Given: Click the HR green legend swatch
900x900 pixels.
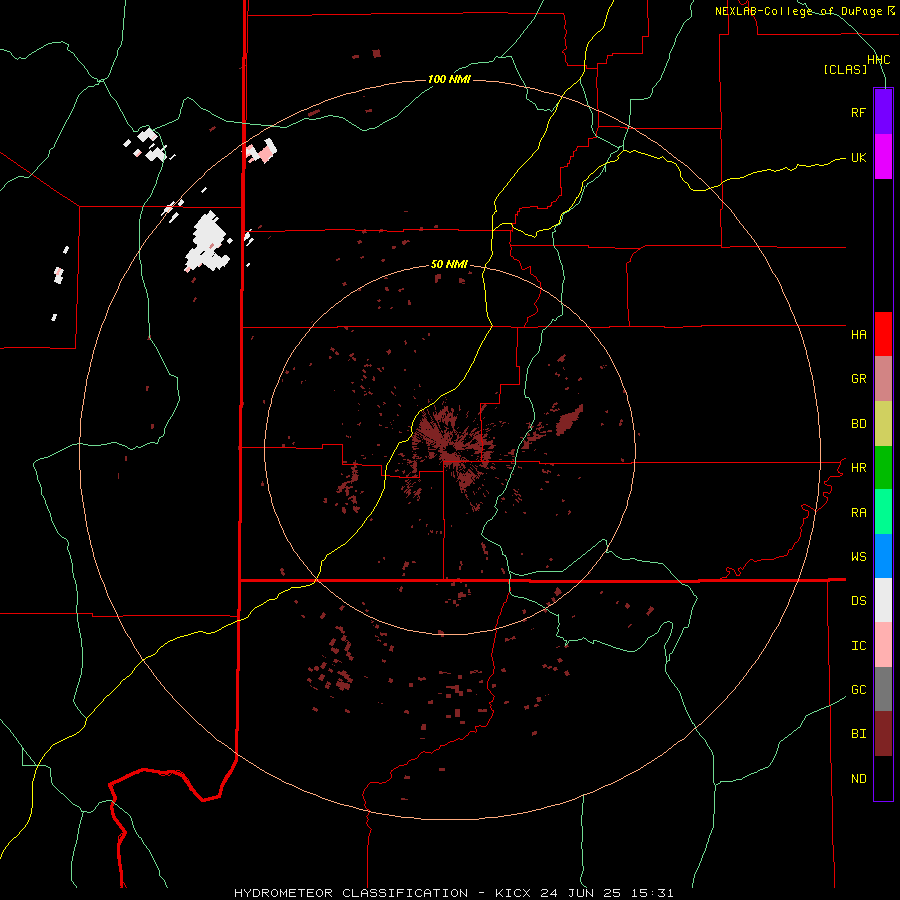Looking at the screenshot, I should [883, 467].
